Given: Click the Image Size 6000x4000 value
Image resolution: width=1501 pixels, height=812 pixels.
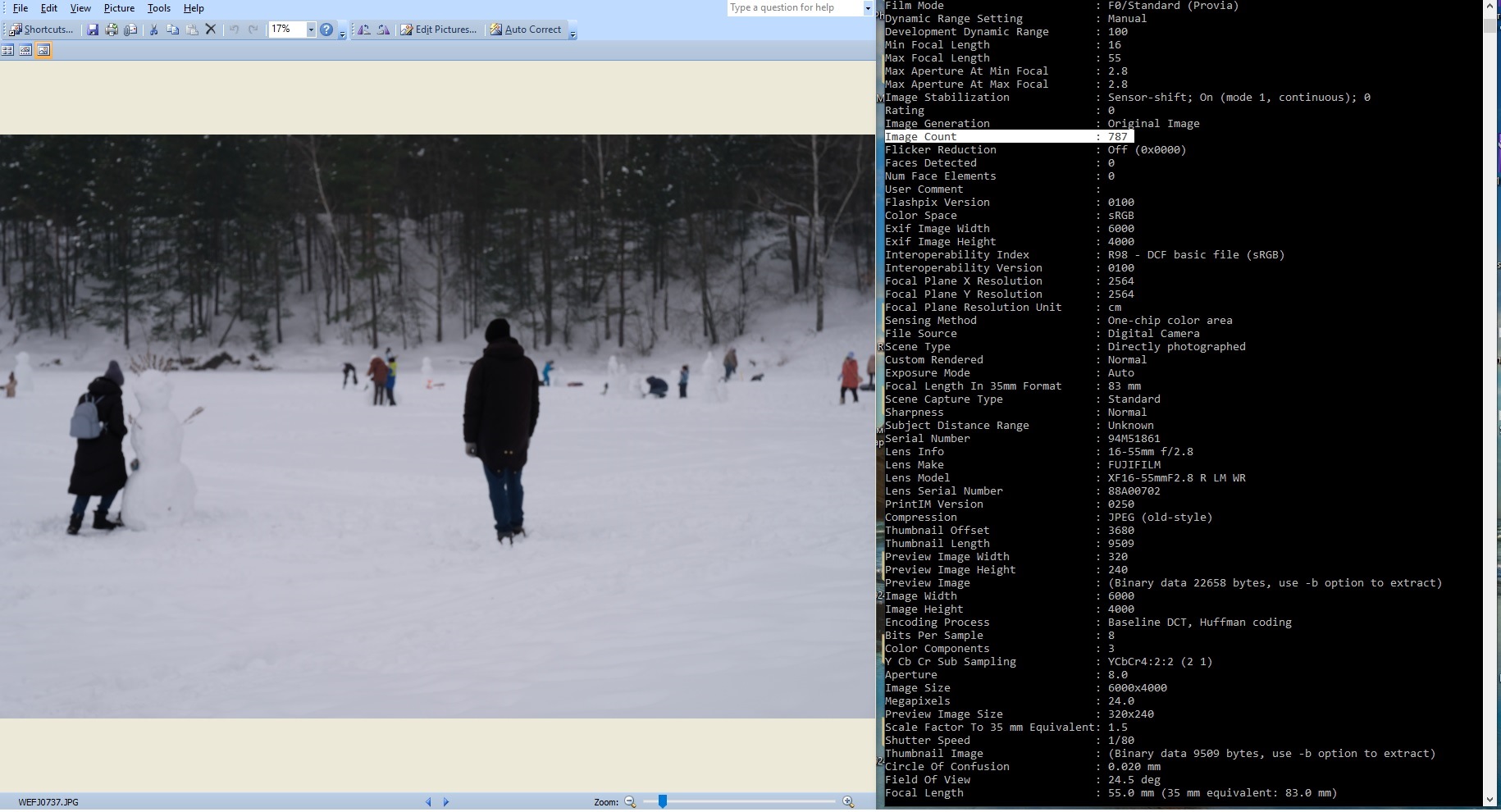Looking at the screenshot, I should (1137, 688).
